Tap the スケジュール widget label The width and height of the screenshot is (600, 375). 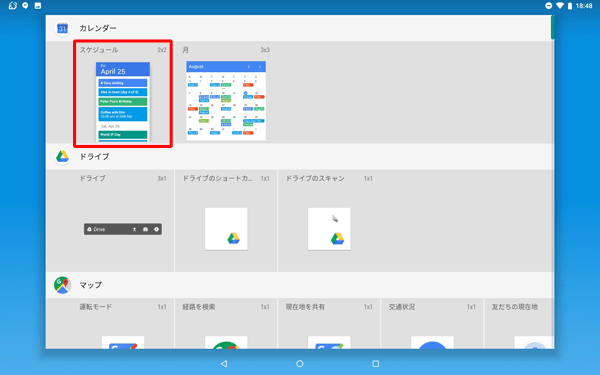point(99,50)
